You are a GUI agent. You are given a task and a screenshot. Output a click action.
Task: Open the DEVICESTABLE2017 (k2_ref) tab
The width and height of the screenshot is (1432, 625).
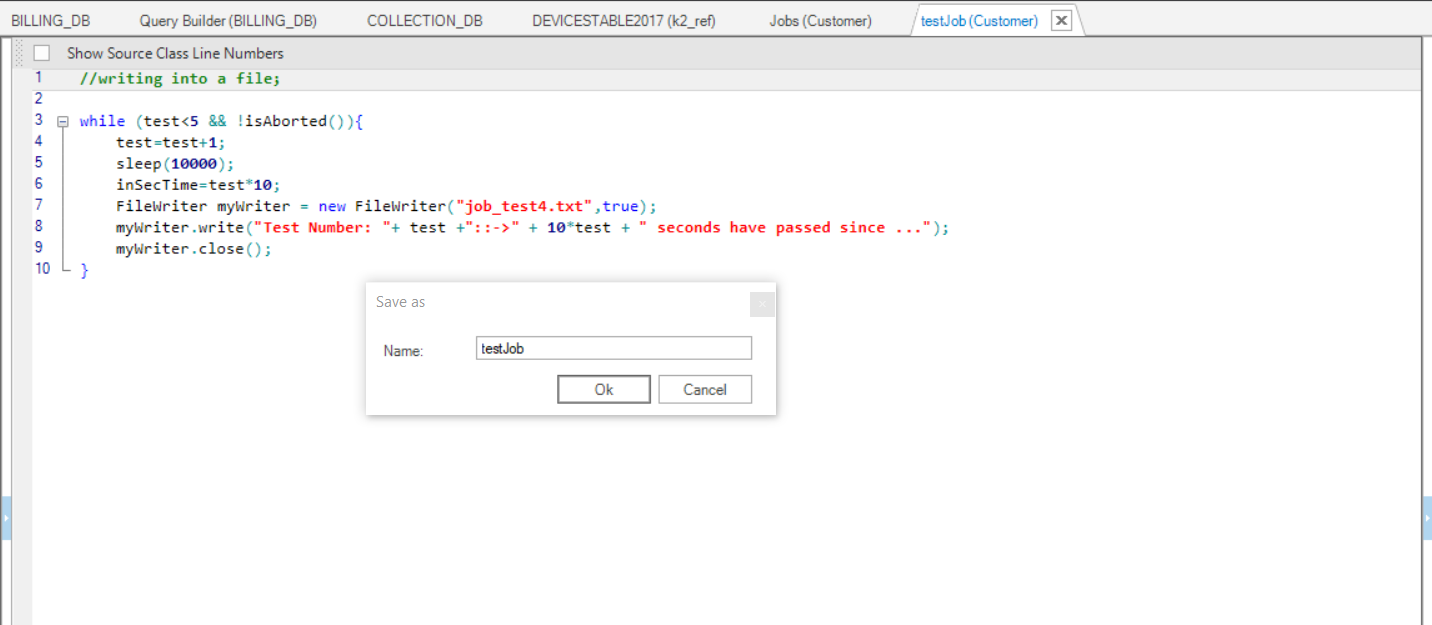tap(623, 21)
